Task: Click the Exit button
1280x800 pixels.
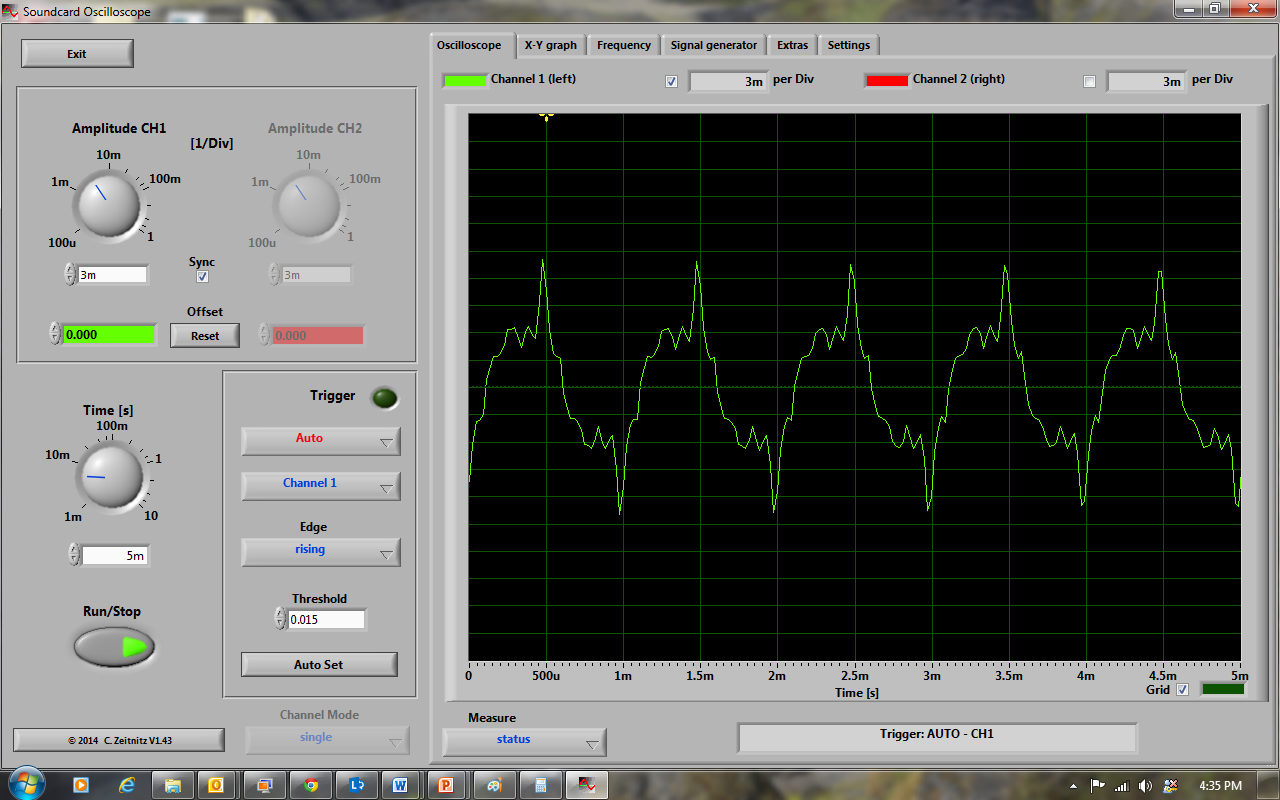Action: coord(77,54)
